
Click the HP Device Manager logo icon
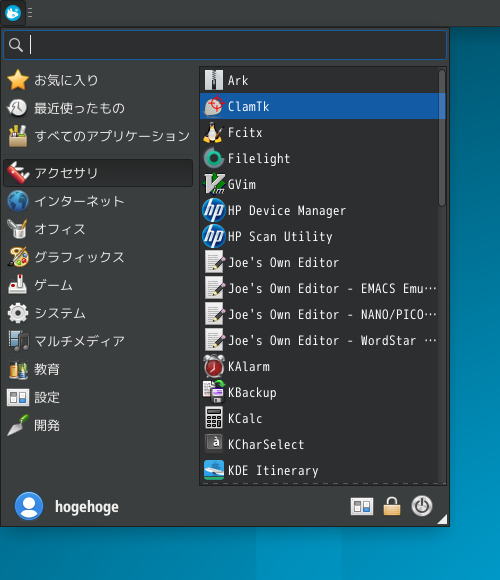[x=214, y=210]
